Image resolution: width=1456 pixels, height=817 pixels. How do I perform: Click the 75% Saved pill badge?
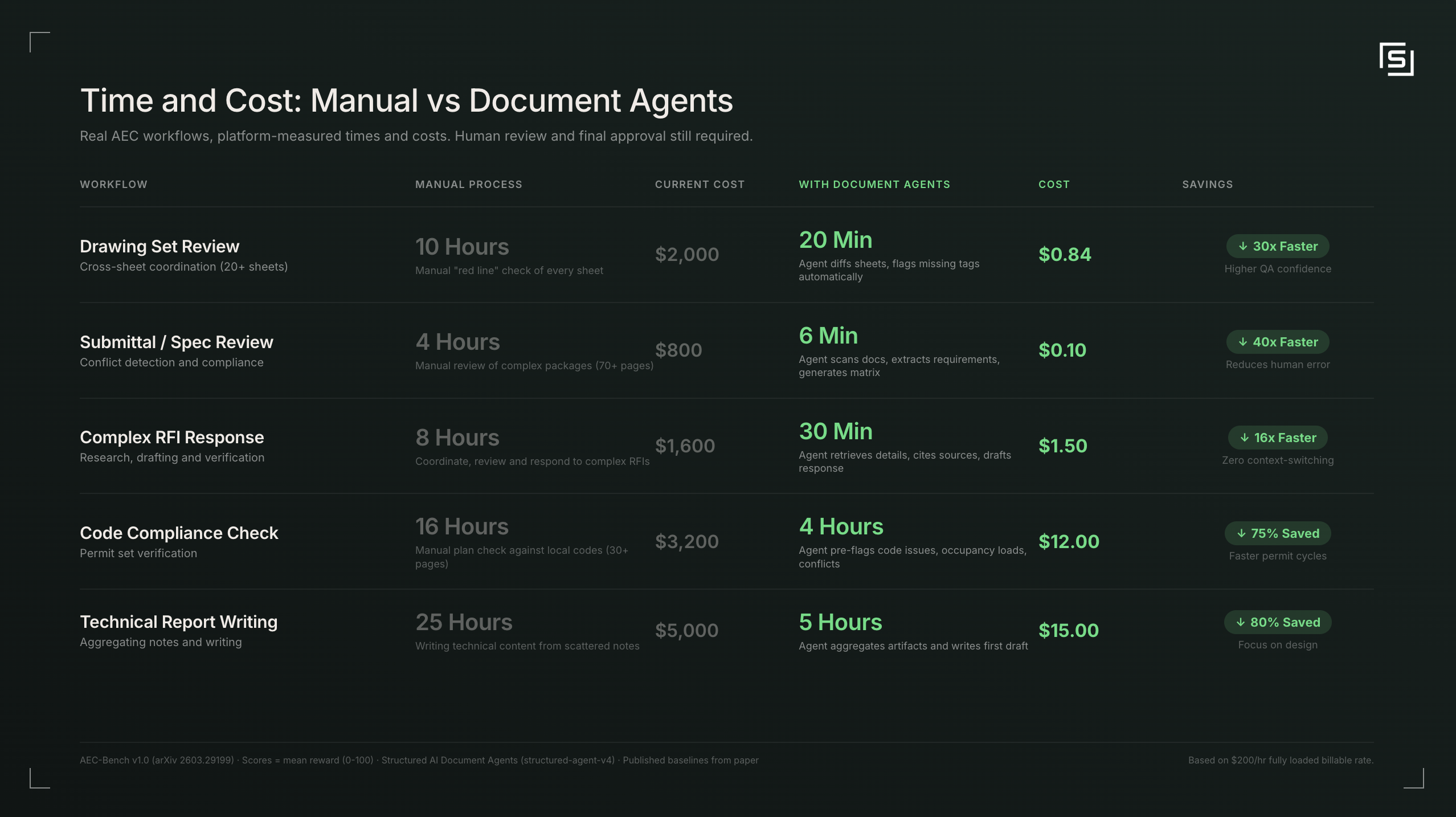coord(1278,533)
